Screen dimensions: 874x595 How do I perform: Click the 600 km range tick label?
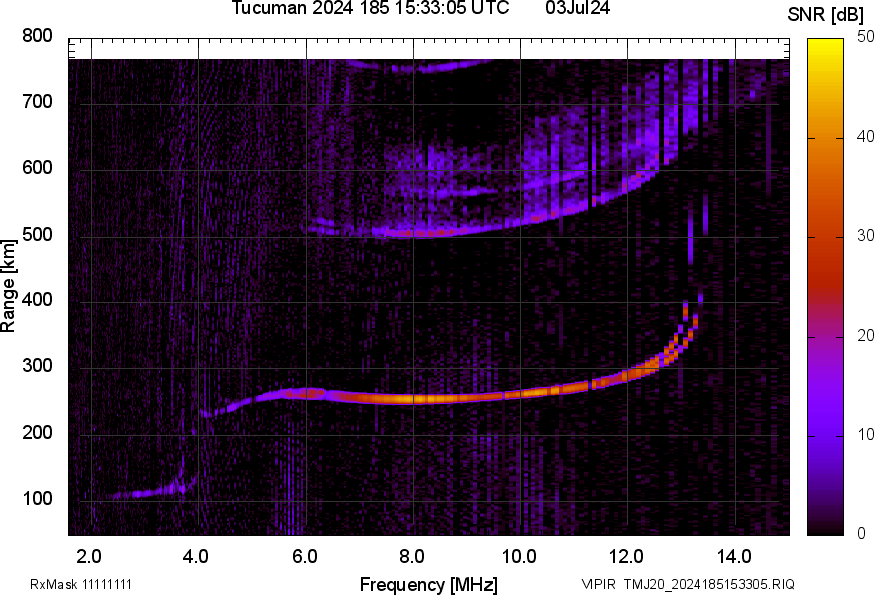(x=37, y=167)
